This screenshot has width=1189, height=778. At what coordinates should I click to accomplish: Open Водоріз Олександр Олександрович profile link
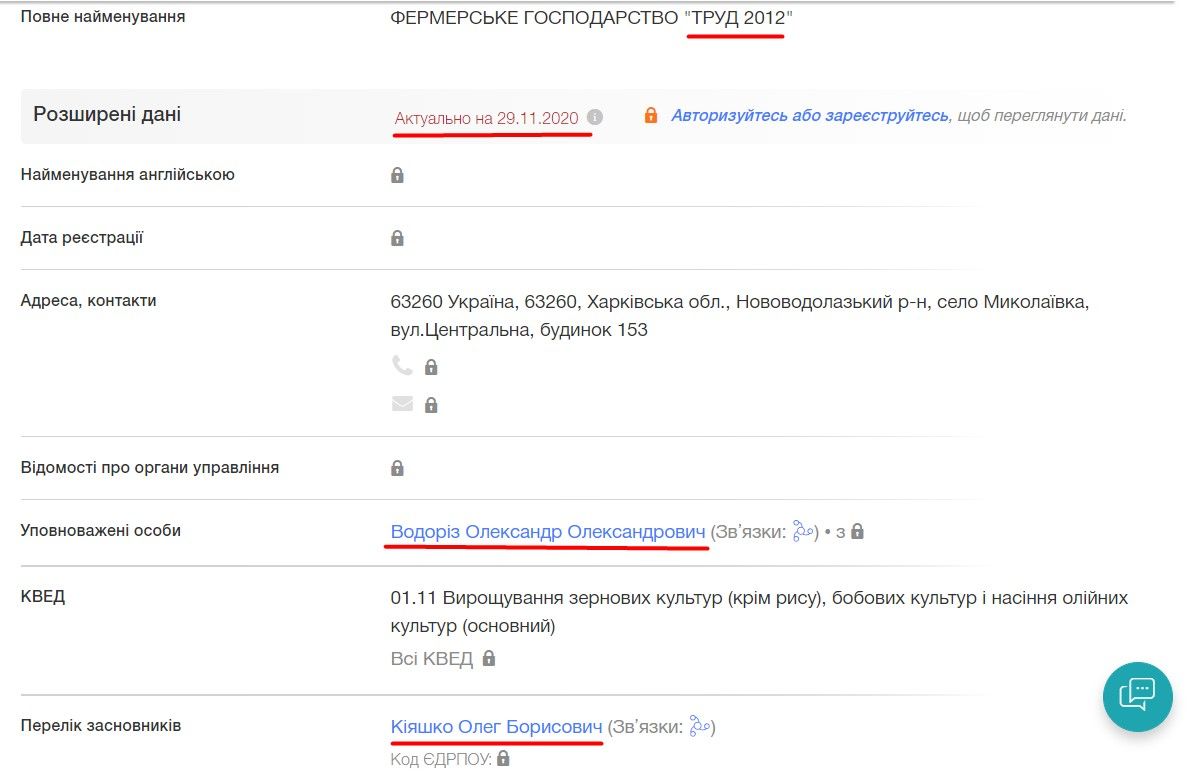pos(548,531)
